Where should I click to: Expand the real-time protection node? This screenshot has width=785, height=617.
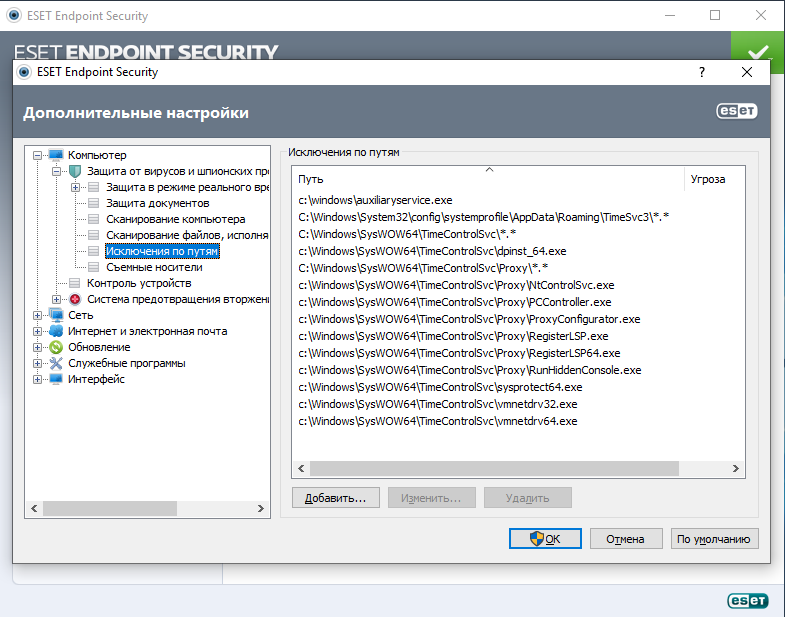(x=75, y=187)
